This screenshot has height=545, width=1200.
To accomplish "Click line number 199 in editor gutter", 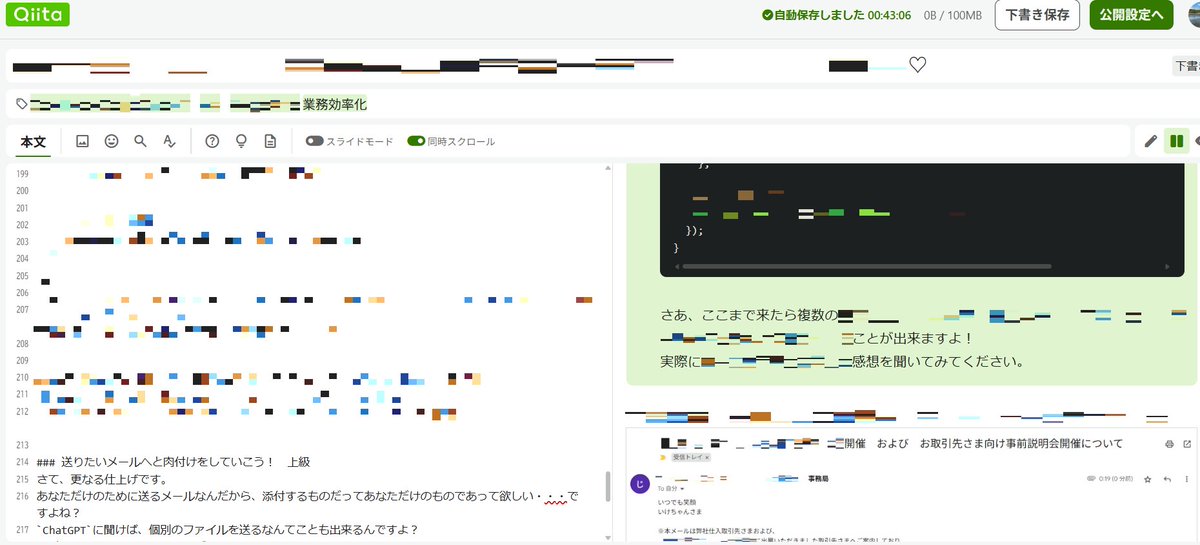I will pos(23,174).
